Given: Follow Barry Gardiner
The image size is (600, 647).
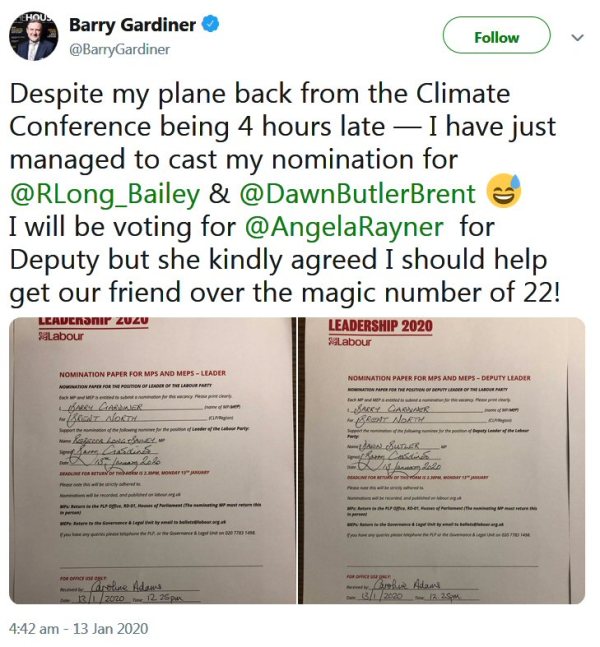Looking at the screenshot, I should [496, 35].
